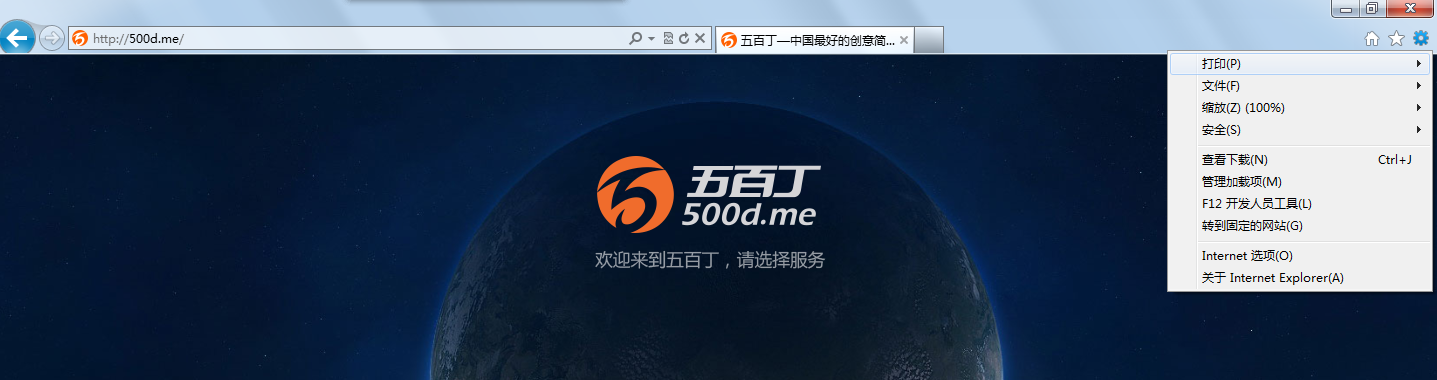This screenshot has width=1437, height=380.
Task: Open the address bar autocomplete dropdown arrow
Action: pos(652,39)
